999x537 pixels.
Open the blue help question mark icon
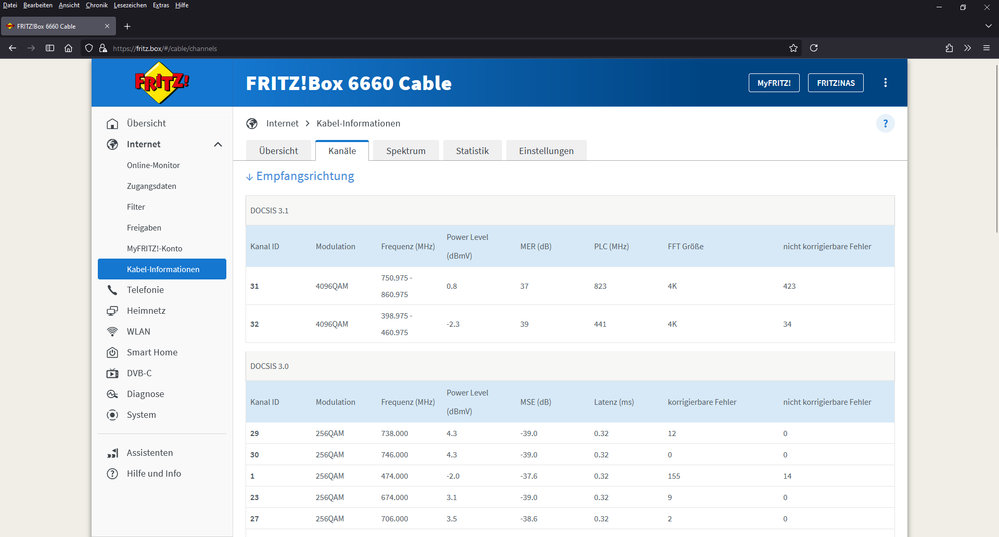[885, 124]
